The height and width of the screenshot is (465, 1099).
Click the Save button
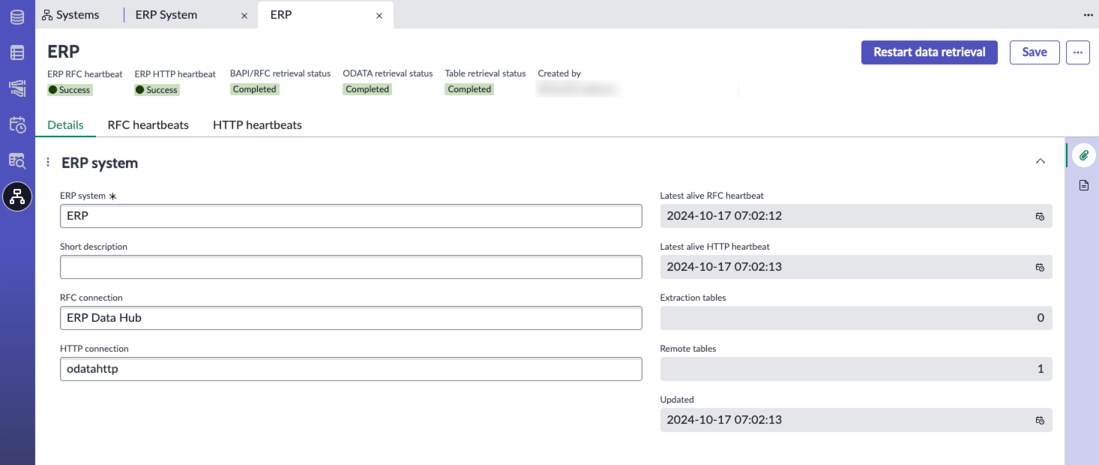[1035, 53]
